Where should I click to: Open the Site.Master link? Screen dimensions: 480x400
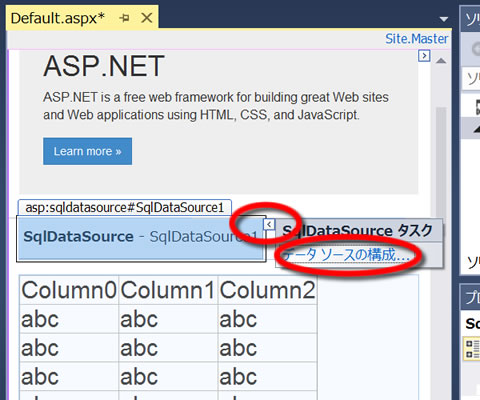pyautogui.click(x=417, y=39)
